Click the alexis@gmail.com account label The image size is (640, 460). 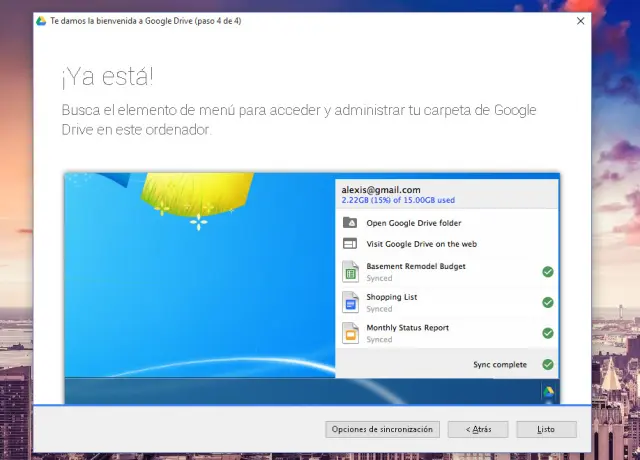click(x=381, y=189)
